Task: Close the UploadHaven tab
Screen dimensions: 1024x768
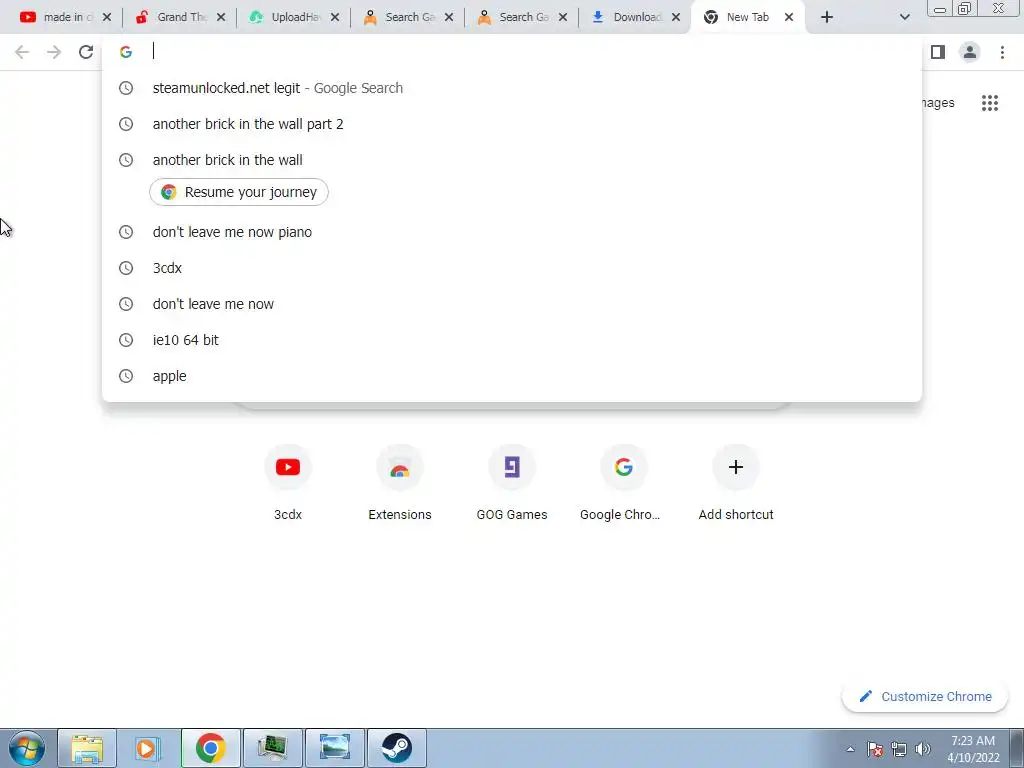Action: [x=335, y=17]
